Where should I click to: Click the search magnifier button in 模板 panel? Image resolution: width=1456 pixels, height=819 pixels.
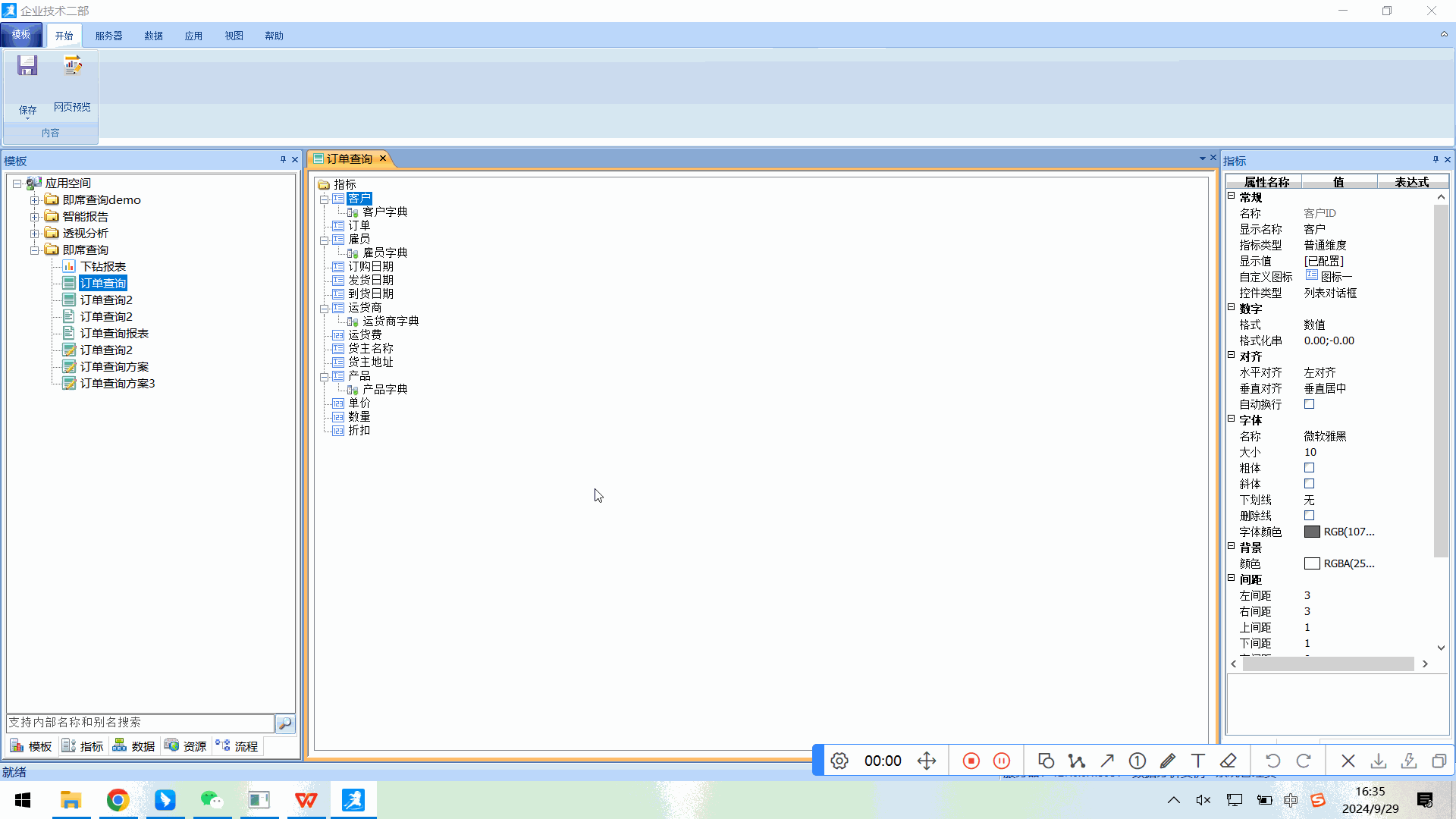pos(285,723)
